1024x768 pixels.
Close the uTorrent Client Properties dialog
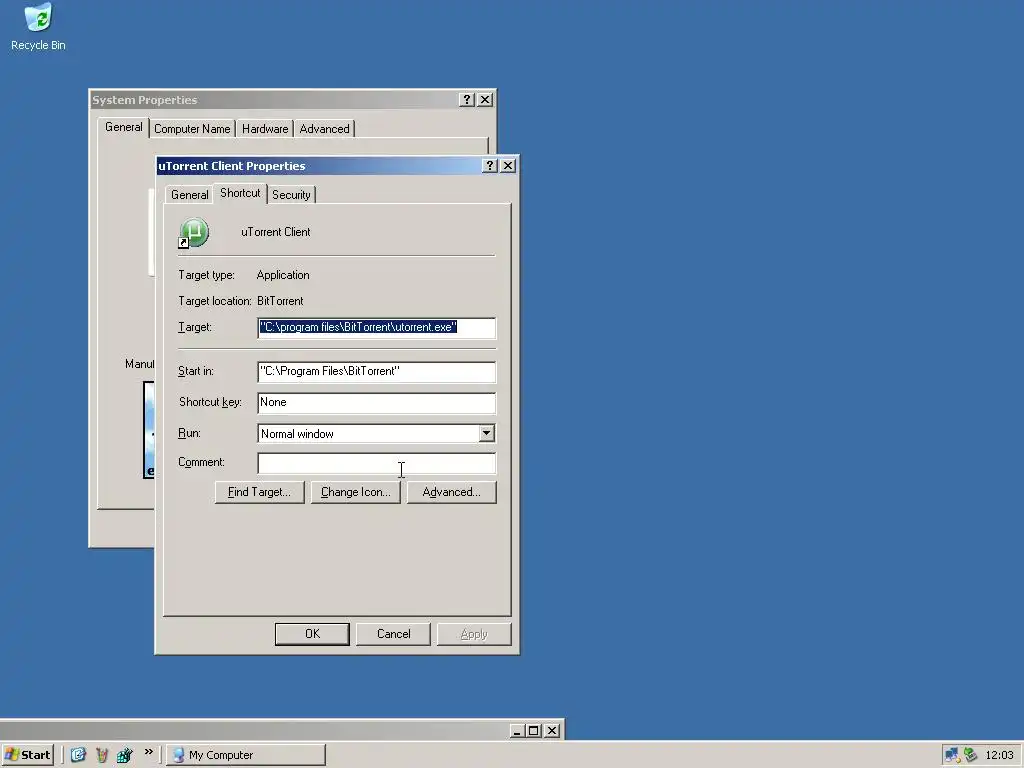pos(508,166)
